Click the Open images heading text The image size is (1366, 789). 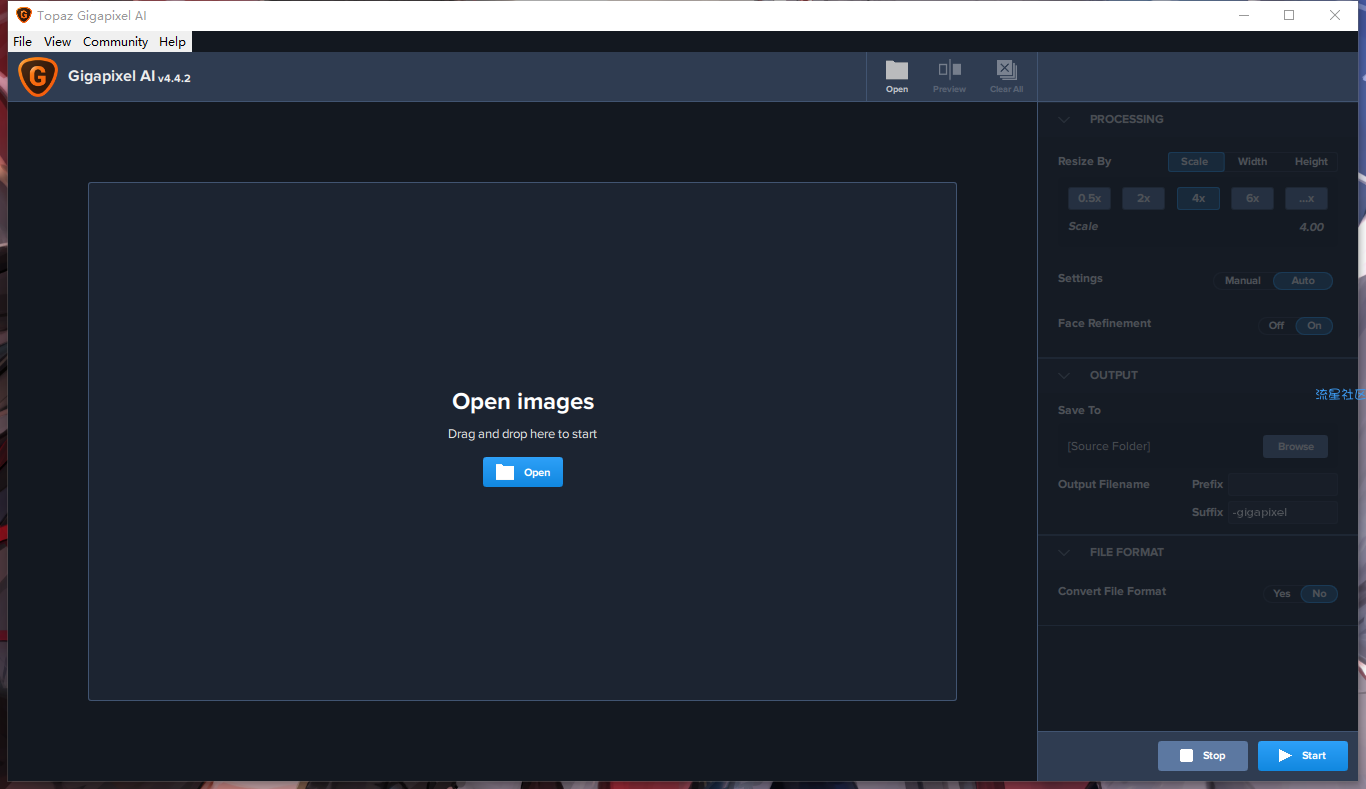[523, 402]
